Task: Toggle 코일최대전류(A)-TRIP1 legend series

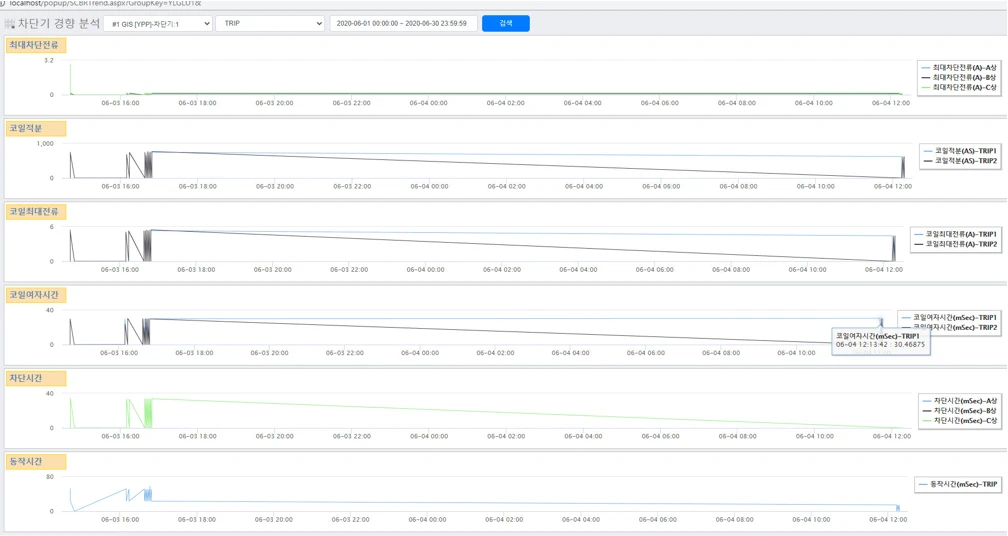Action: (x=956, y=235)
